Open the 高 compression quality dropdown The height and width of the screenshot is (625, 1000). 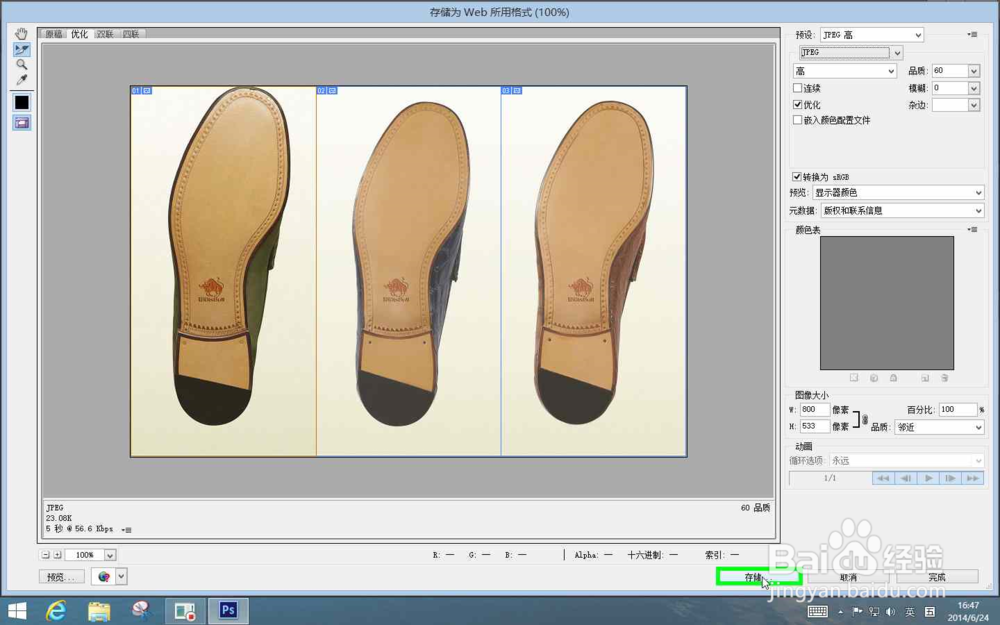[x=844, y=71]
